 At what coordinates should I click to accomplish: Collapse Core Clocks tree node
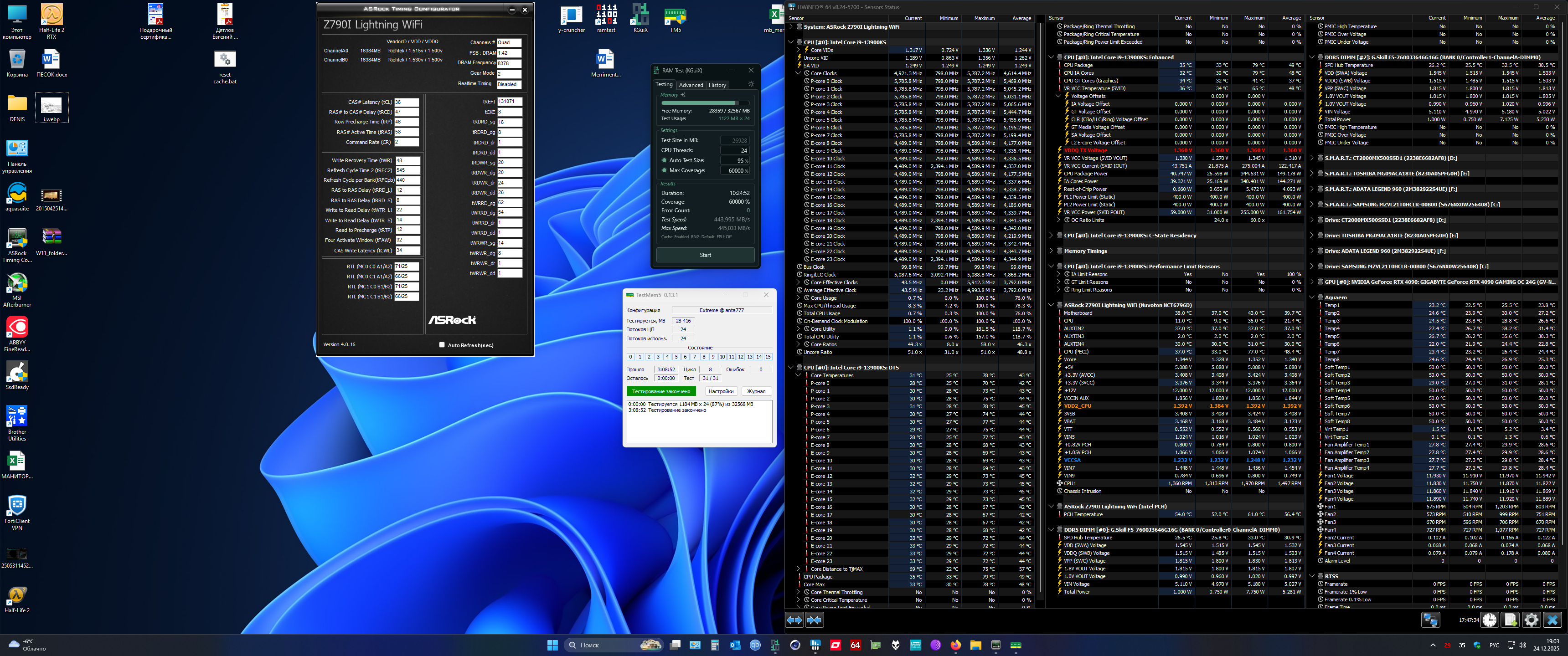click(798, 73)
